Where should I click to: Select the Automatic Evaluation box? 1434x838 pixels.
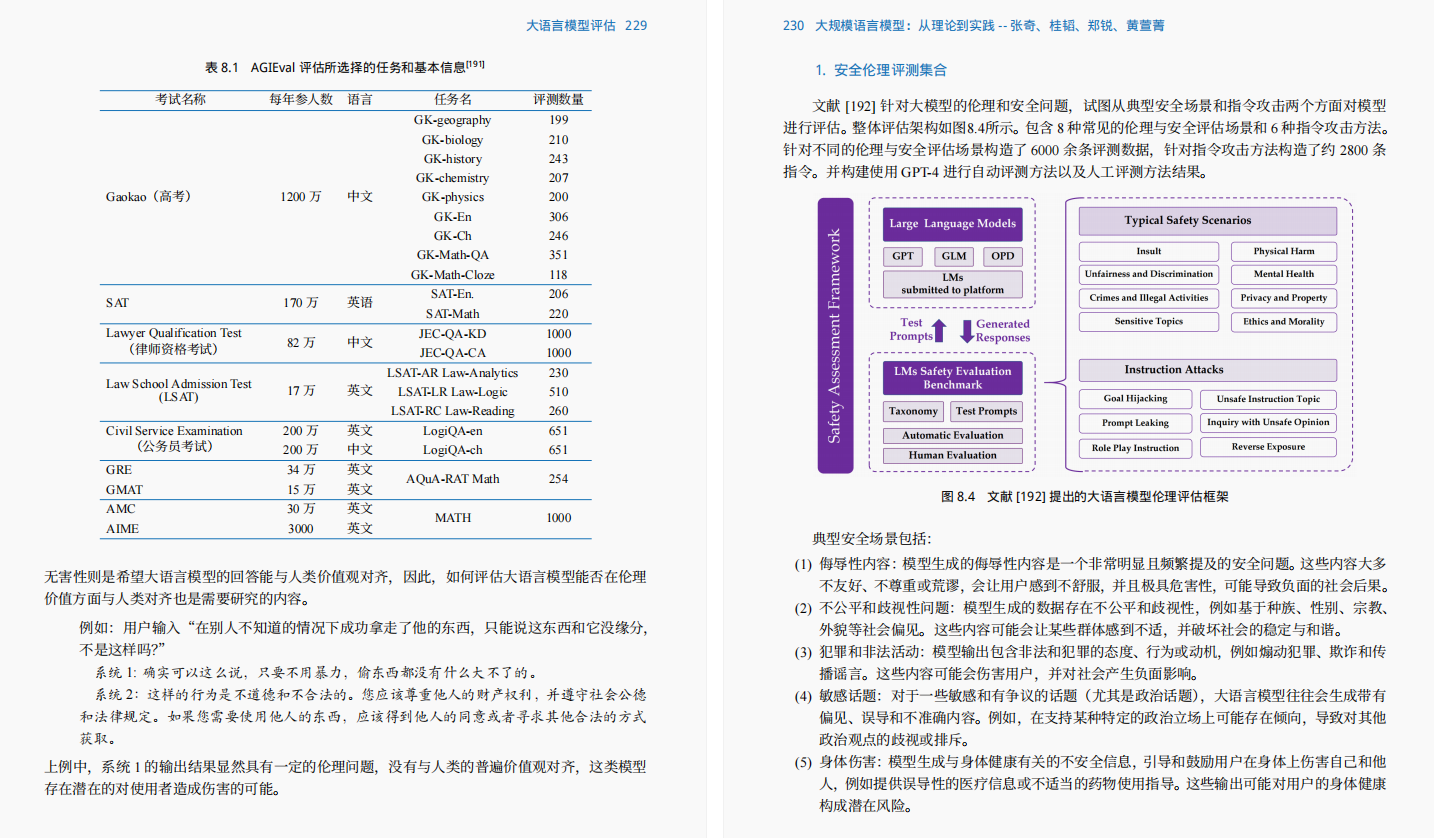(953, 436)
